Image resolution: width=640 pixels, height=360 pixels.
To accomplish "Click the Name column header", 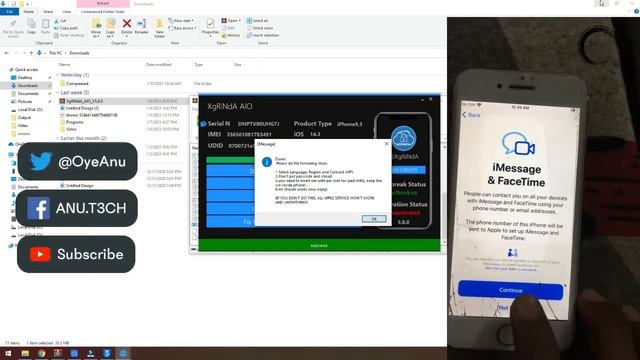I will click(x=64, y=64).
